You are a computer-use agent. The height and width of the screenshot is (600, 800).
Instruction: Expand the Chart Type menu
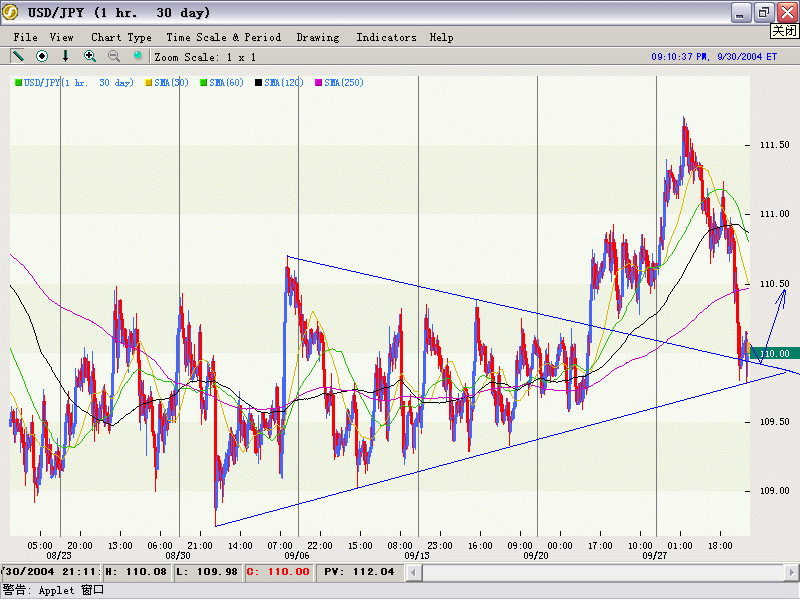pos(121,37)
